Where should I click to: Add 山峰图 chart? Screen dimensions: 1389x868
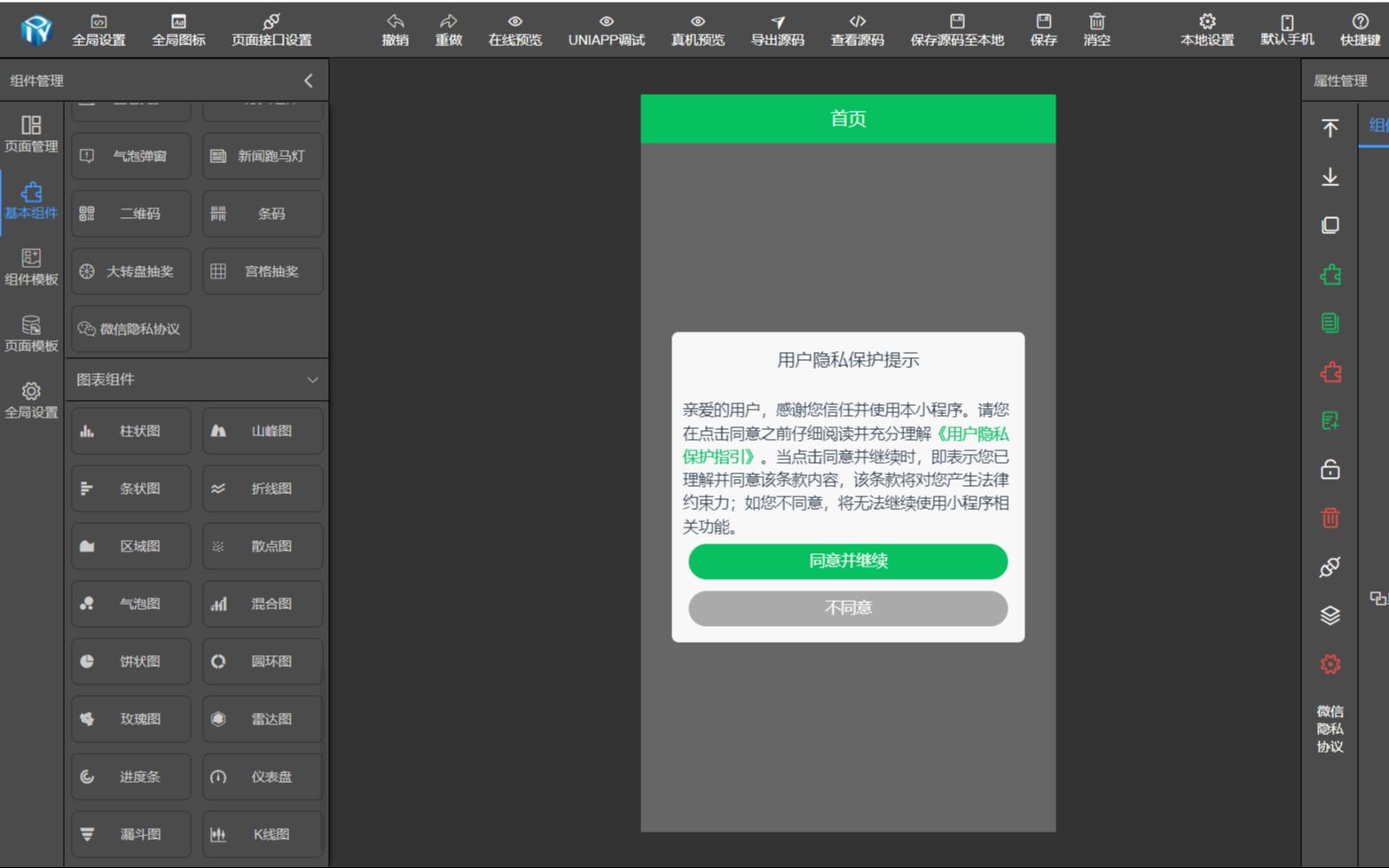tap(263, 431)
